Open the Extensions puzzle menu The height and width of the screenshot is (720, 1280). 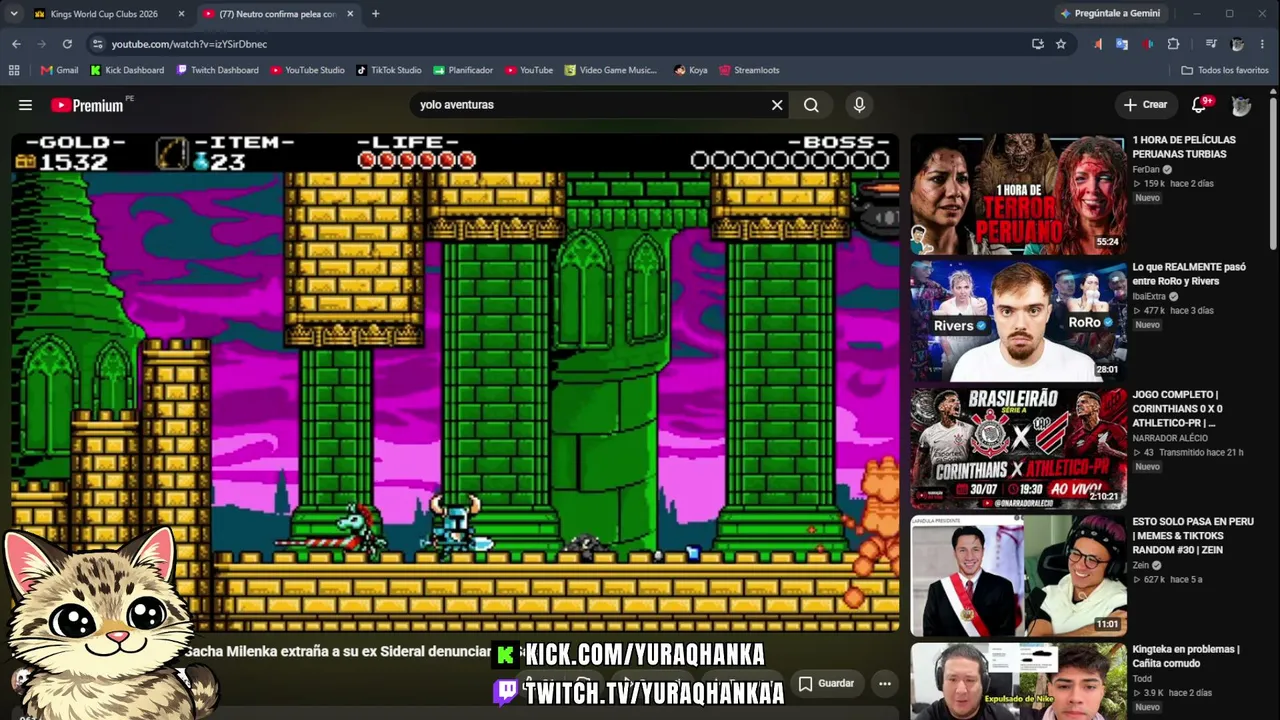[x=1174, y=44]
